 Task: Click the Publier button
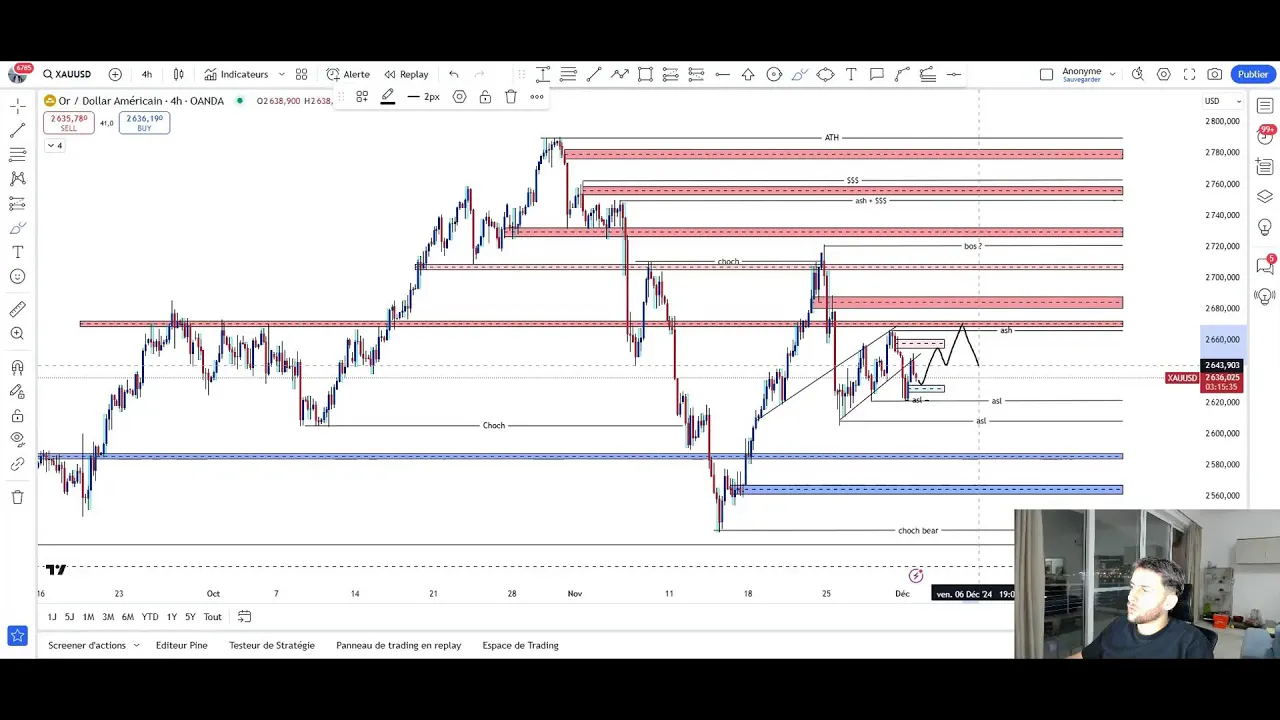(x=1252, y=74)
